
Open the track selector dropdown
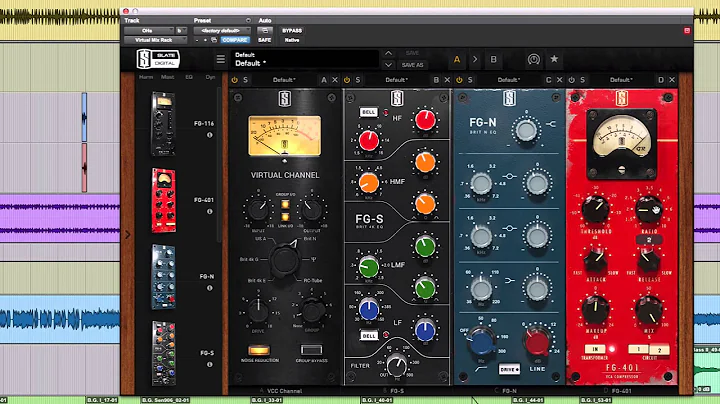[x=149, y=31]
